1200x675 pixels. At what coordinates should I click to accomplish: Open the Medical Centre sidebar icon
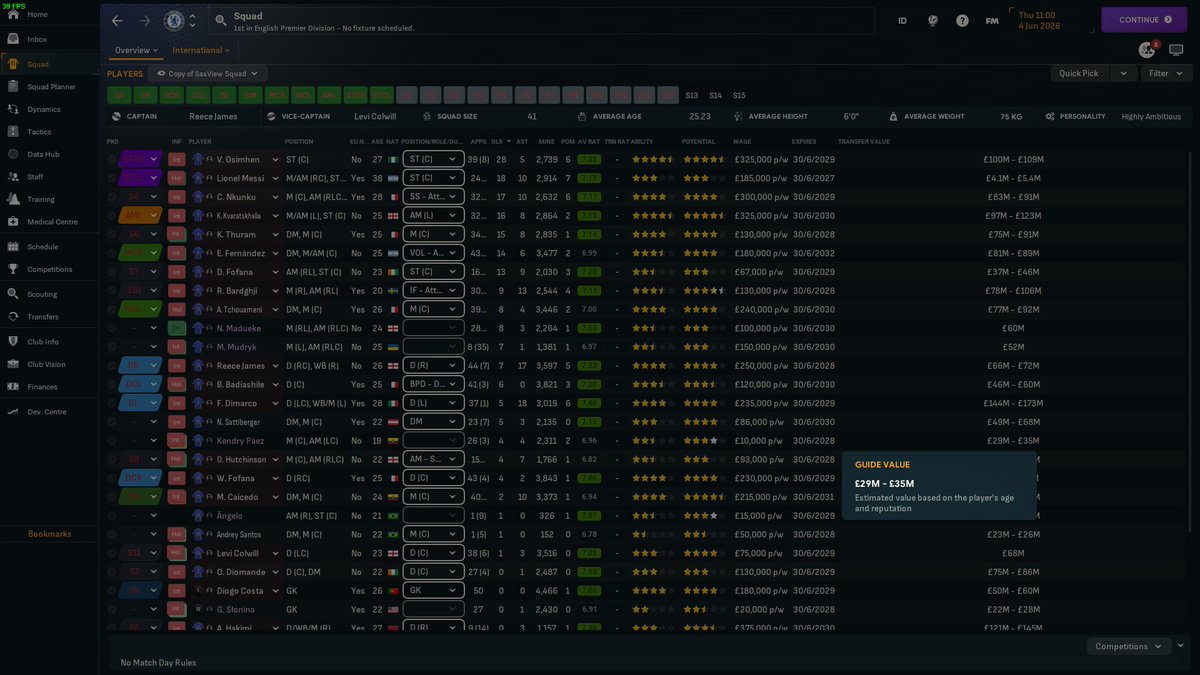(13, 221)
